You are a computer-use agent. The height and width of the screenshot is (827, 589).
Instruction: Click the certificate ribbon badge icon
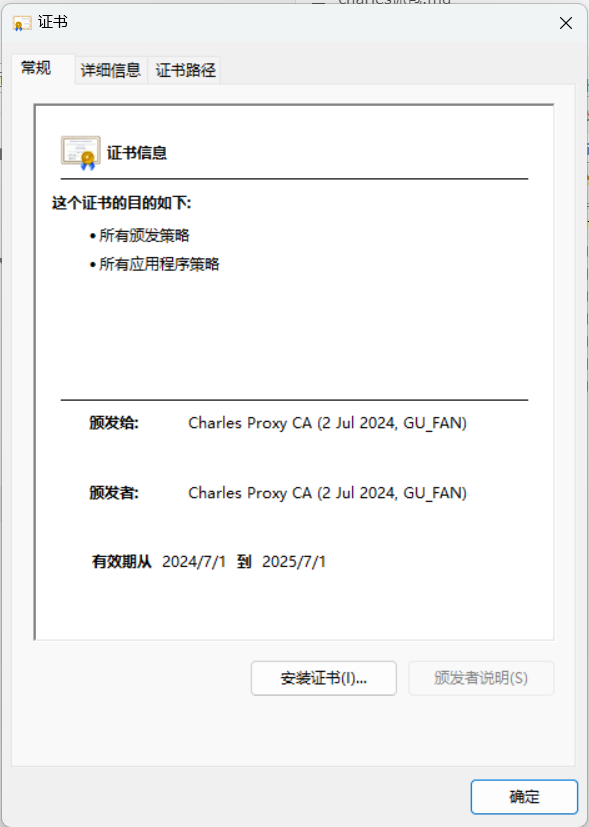pos(81,153)
